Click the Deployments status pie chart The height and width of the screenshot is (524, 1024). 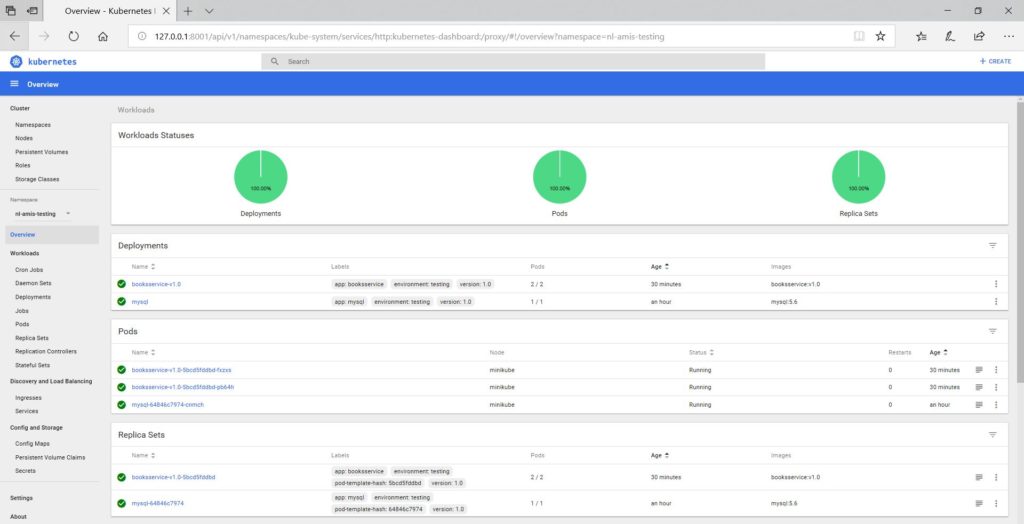click(260, 177)
